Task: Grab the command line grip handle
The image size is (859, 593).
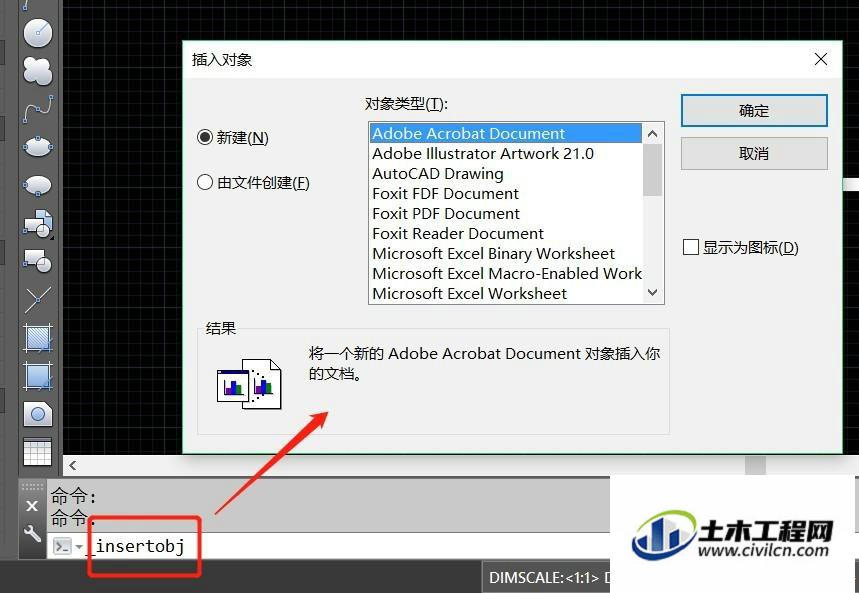Action: pyautogui.click(x=32, y=486)
